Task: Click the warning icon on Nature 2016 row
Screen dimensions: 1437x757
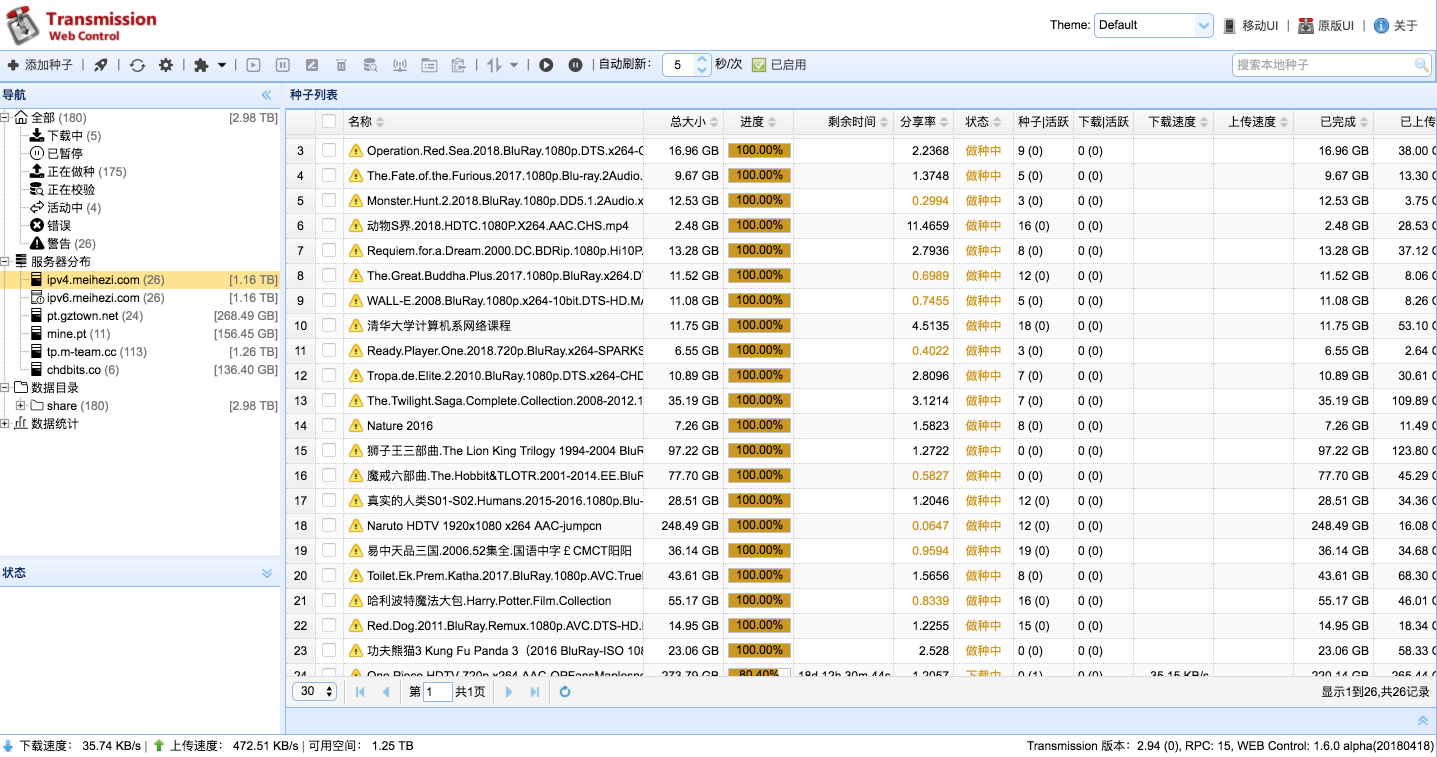Action: [356, 426]
